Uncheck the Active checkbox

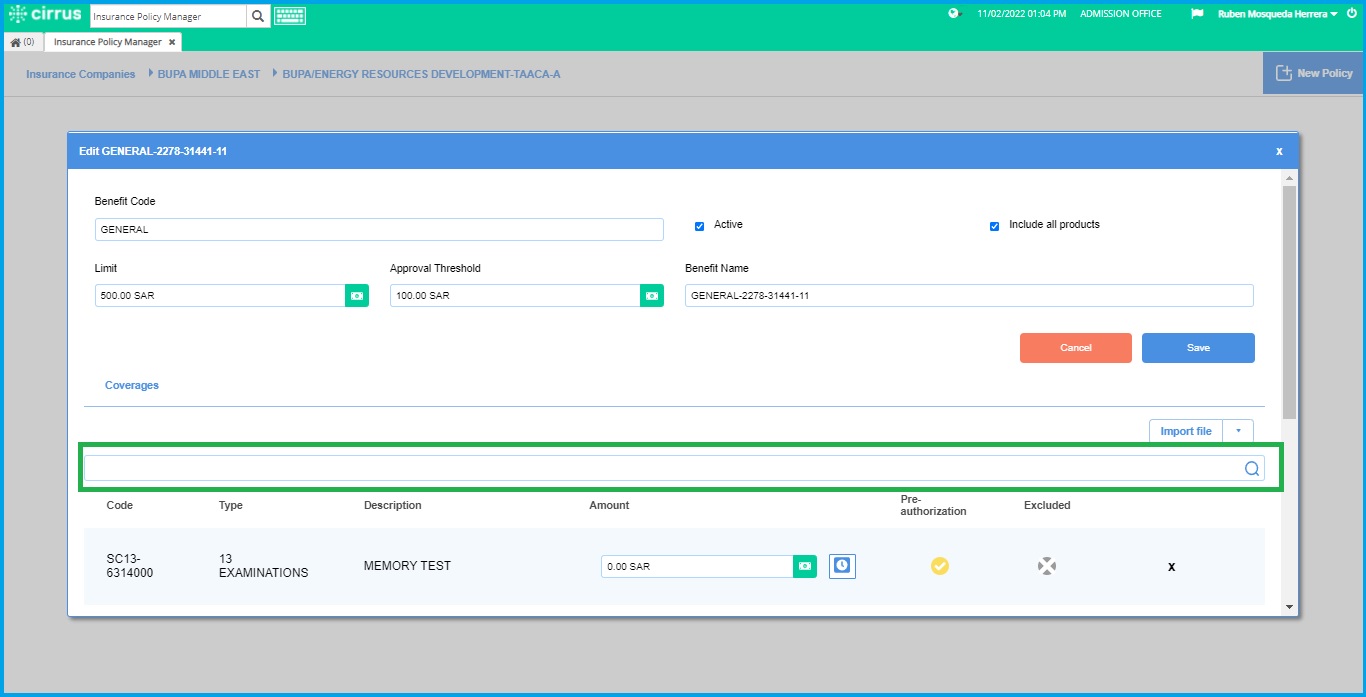coord(699,225)
